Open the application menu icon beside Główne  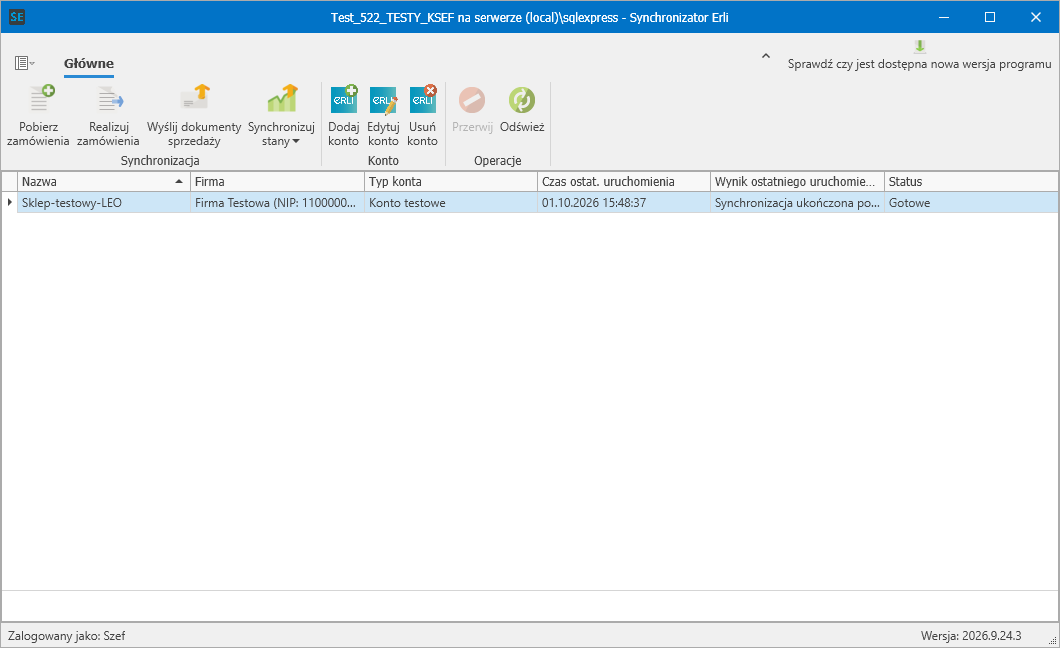coord(24,64)
